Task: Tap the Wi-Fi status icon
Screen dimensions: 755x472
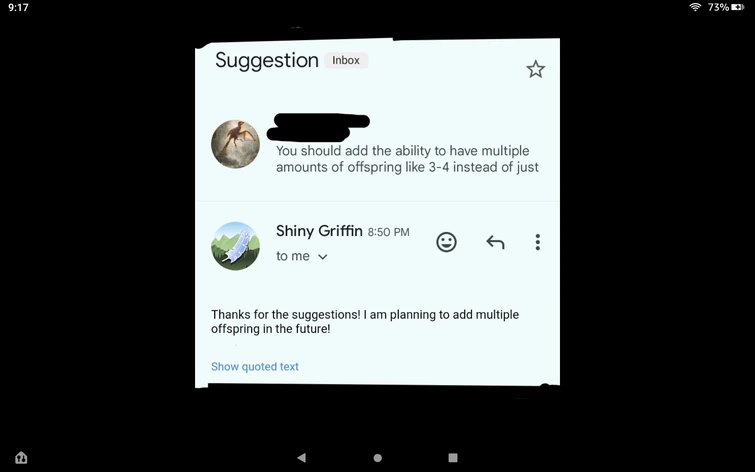Action: 695,7
